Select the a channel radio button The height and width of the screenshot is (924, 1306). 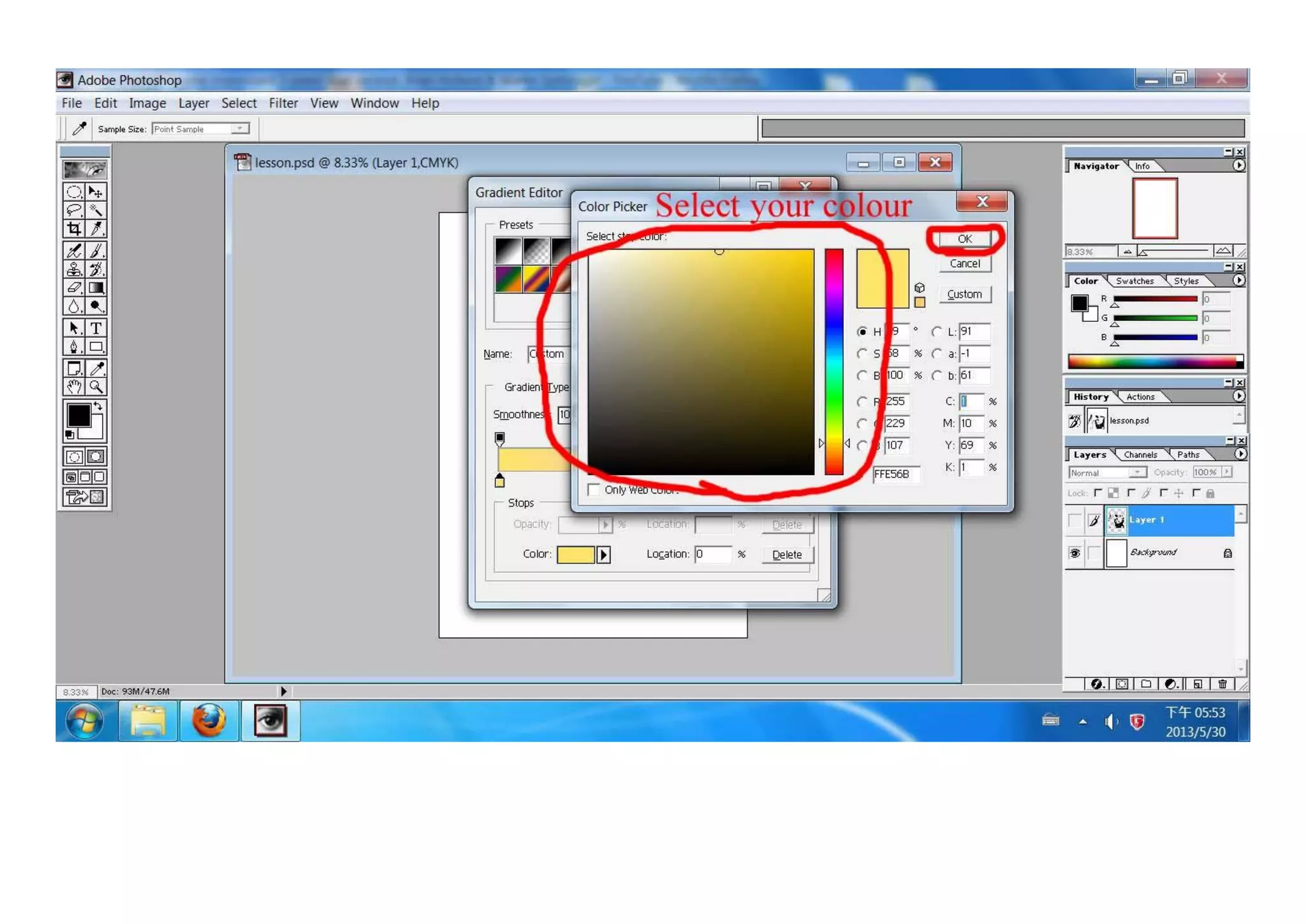[x=936, y=353]
